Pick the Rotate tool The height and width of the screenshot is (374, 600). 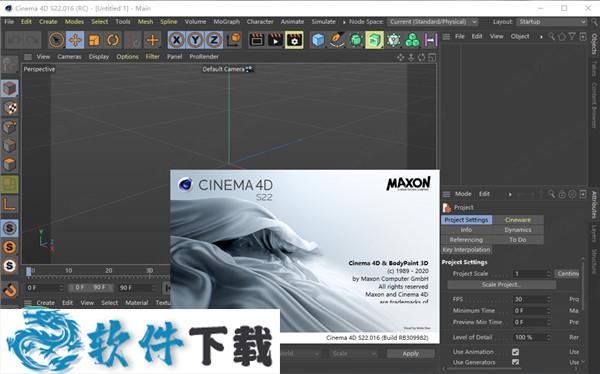(x=113, y=40)
